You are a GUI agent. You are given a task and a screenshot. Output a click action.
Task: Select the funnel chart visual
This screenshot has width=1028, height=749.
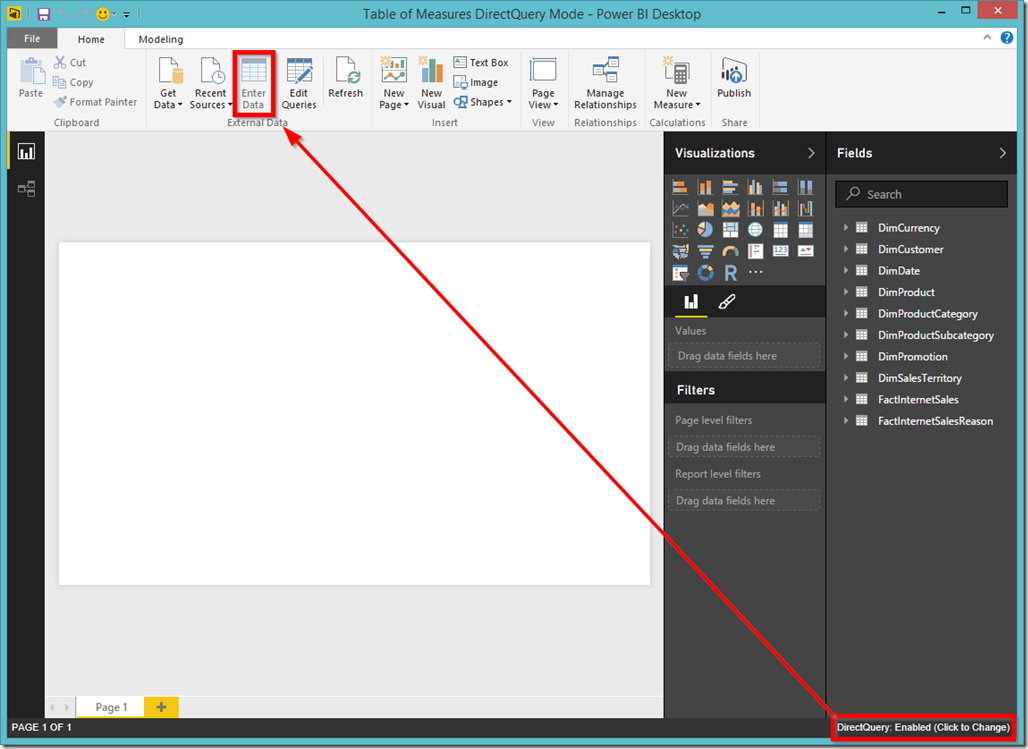tap(705, 251)
